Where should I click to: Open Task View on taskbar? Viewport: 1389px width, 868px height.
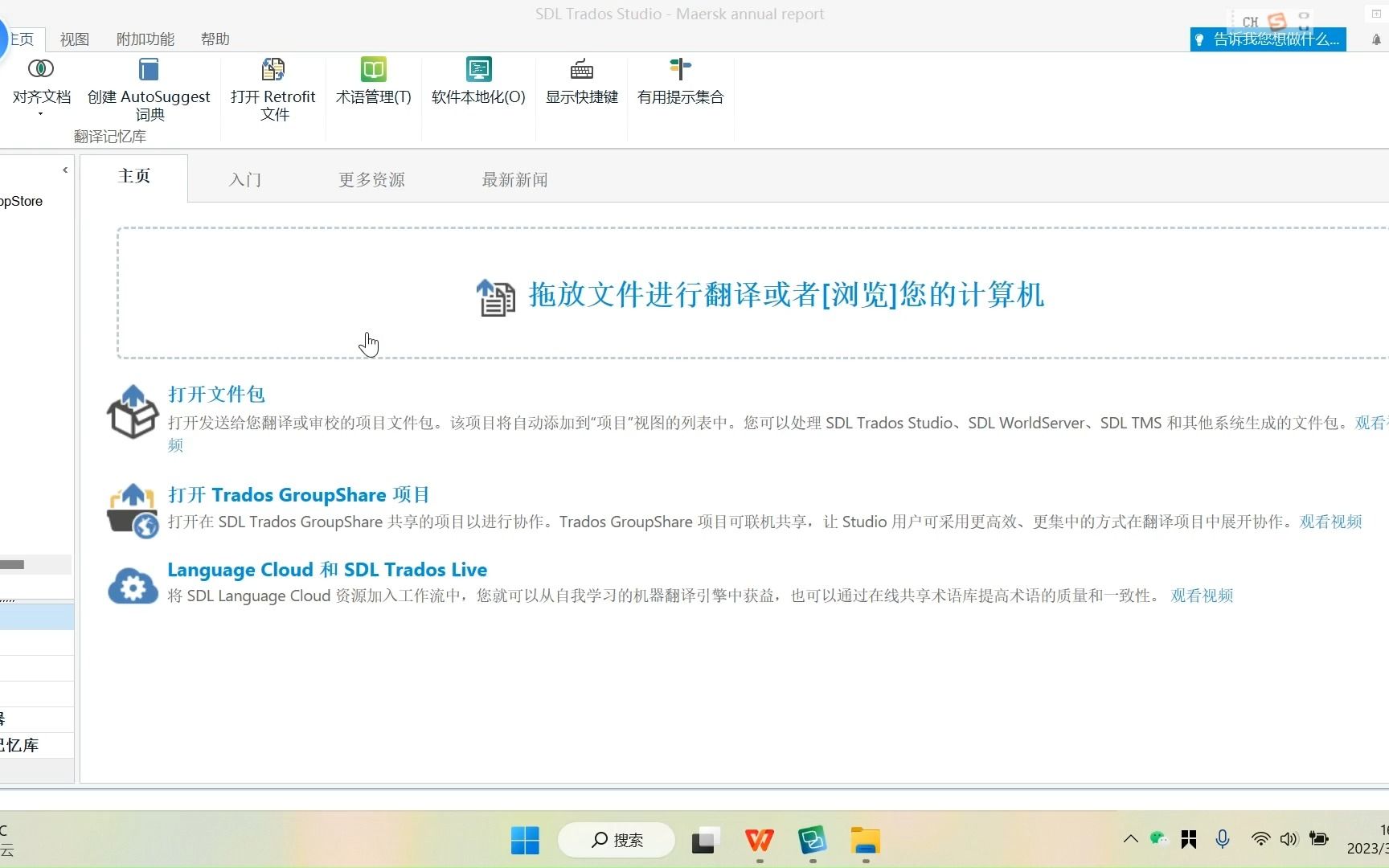point(705,841)
